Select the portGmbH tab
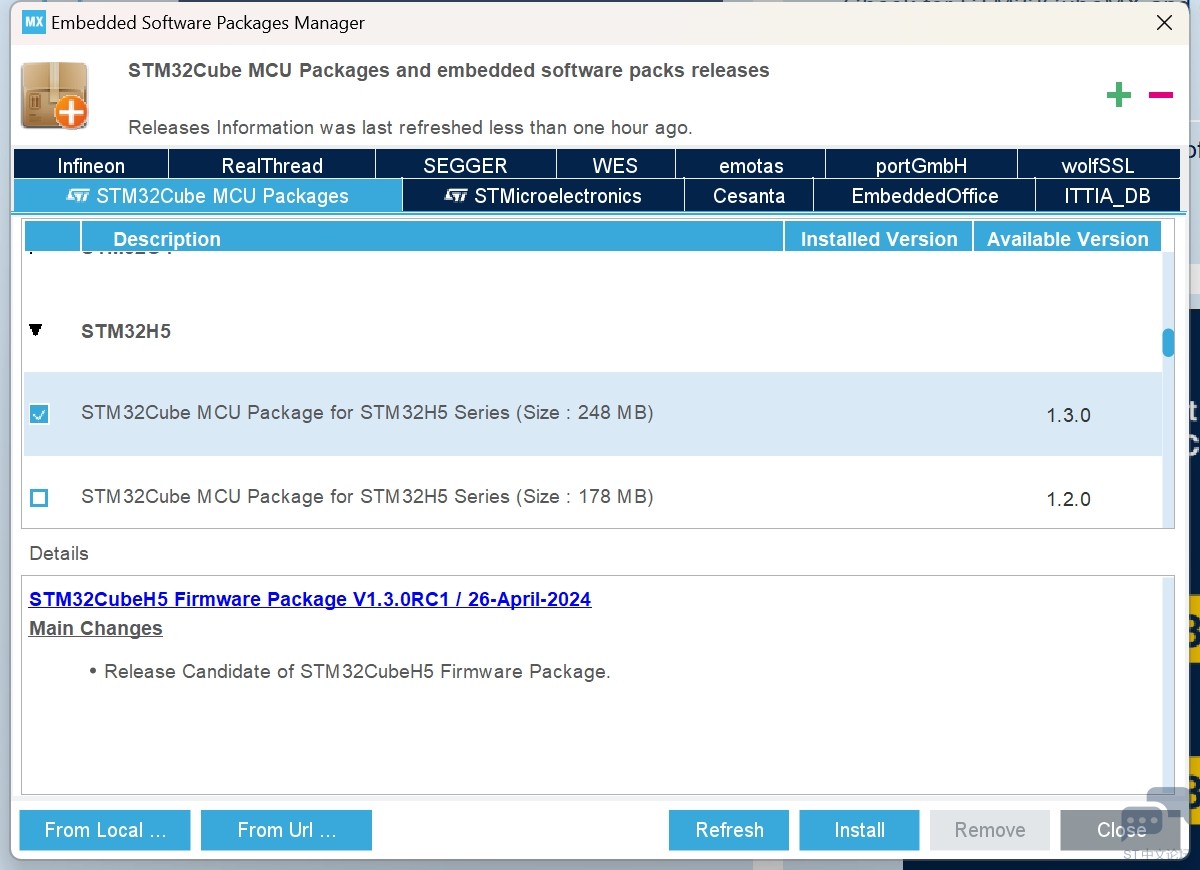 [921, 165]
